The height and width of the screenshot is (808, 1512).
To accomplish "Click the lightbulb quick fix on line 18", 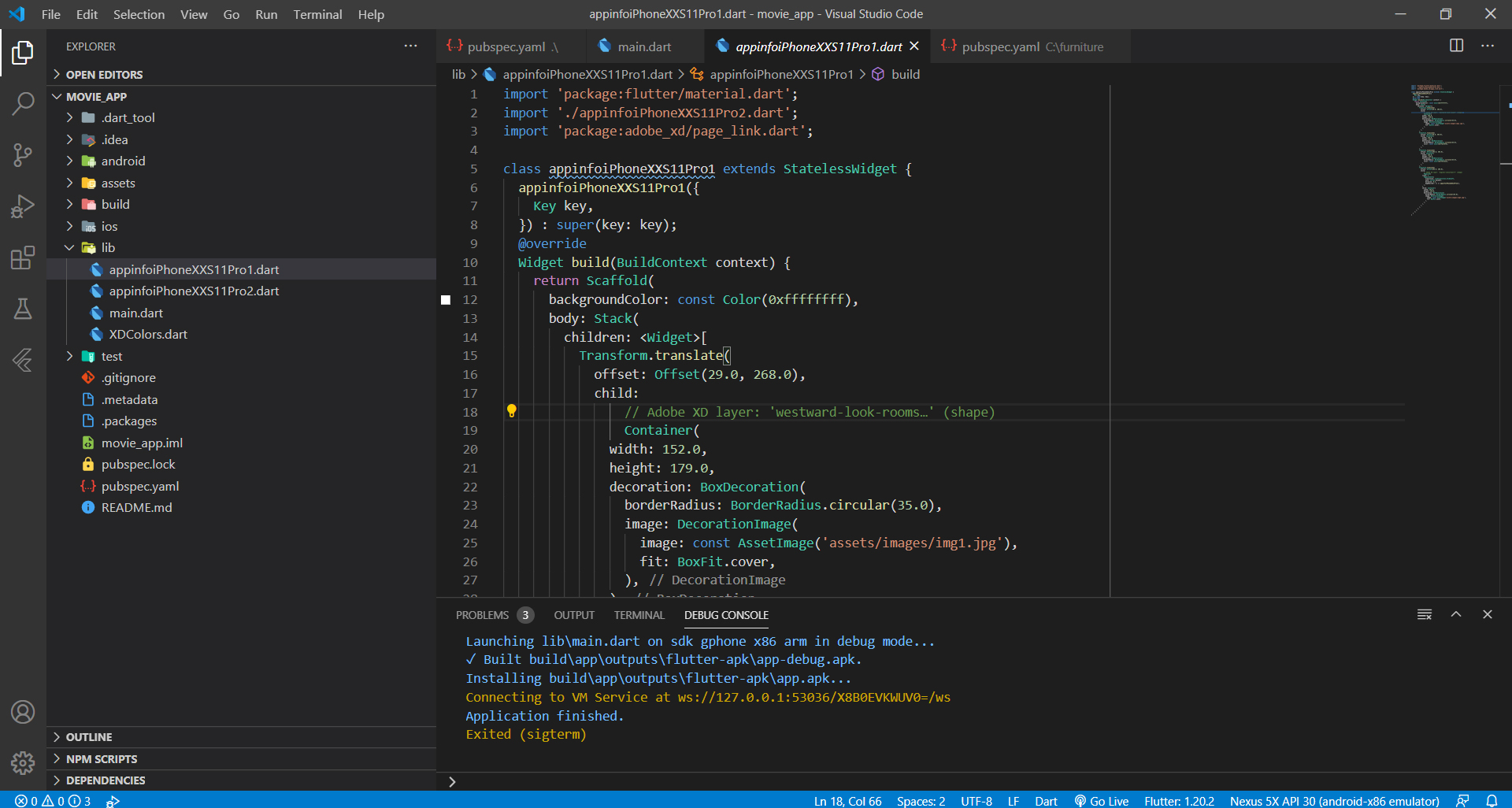I will pyautogui.click(x=512, y=411).
